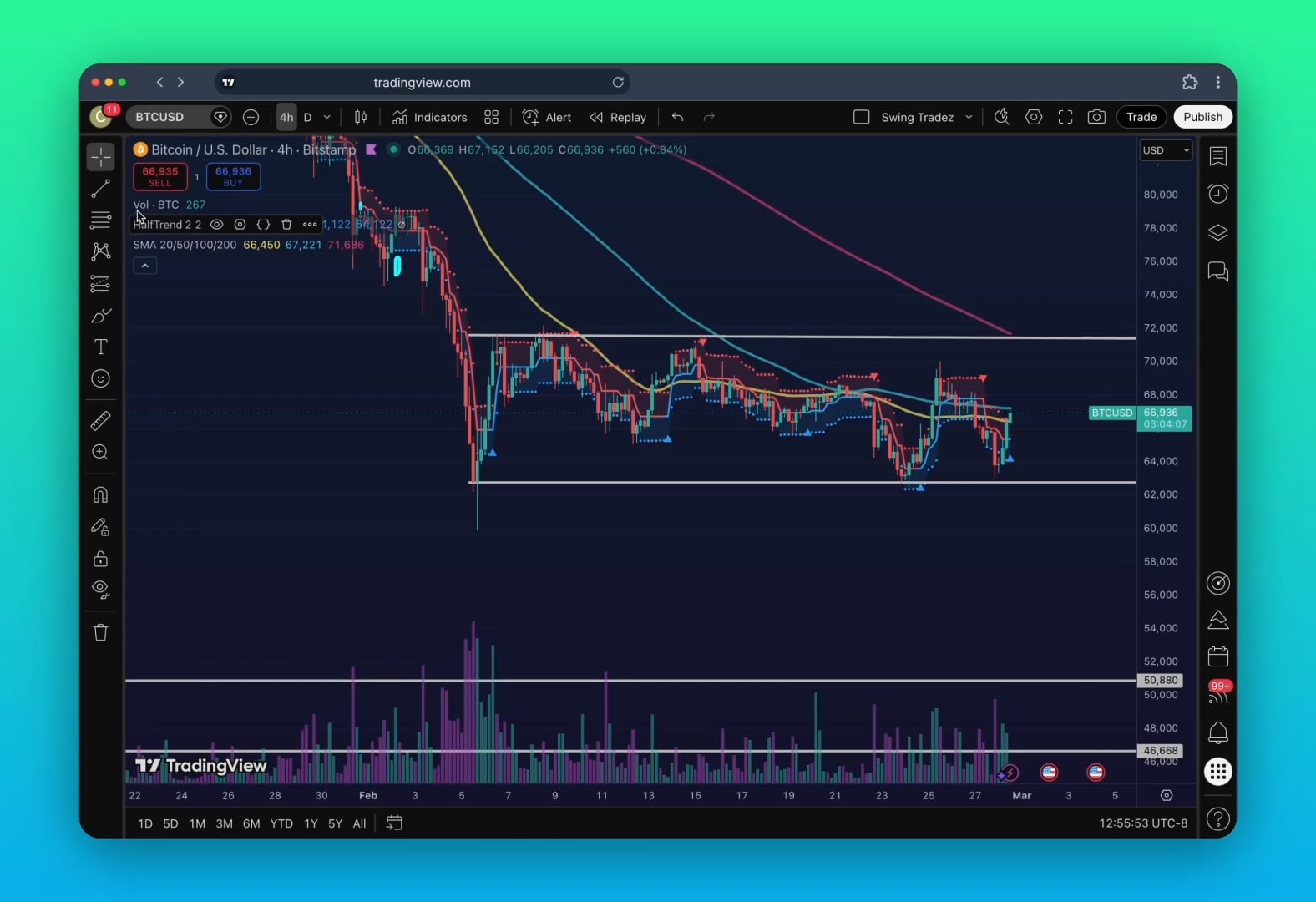
Task: Toggle HalfTrend indicator visibility eye
Action: click(216, 225)
